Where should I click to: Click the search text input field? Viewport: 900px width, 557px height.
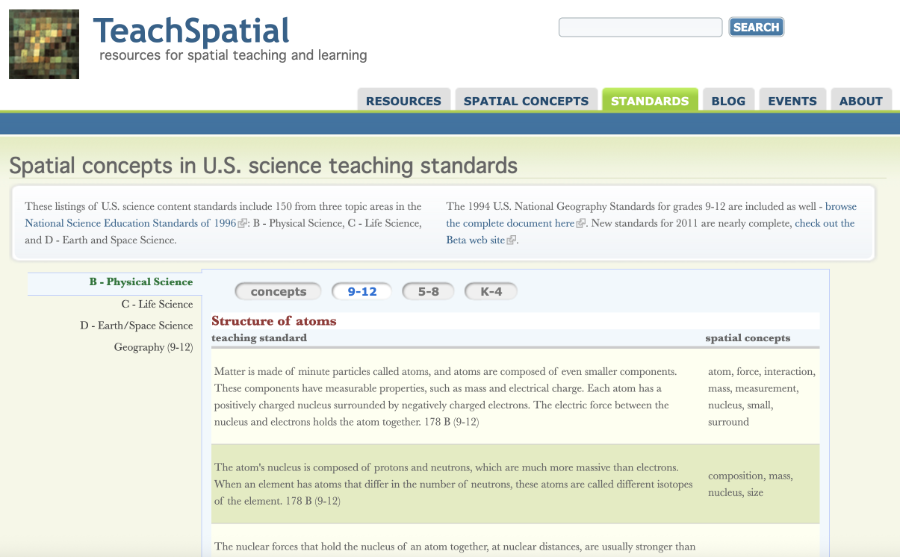point(640,28)
